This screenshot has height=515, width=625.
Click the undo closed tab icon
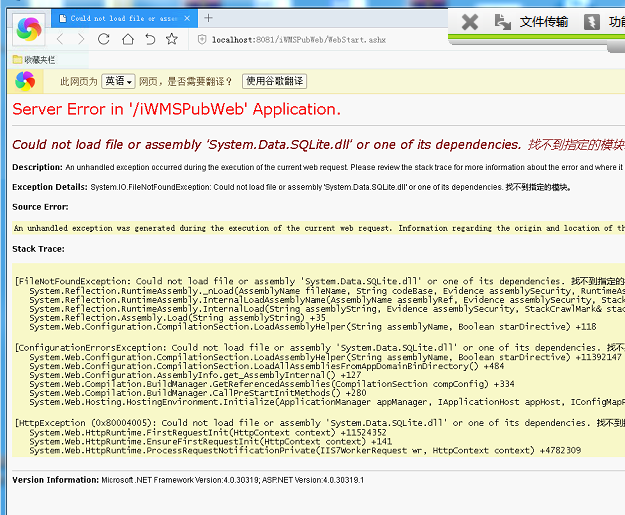[150, 39]
